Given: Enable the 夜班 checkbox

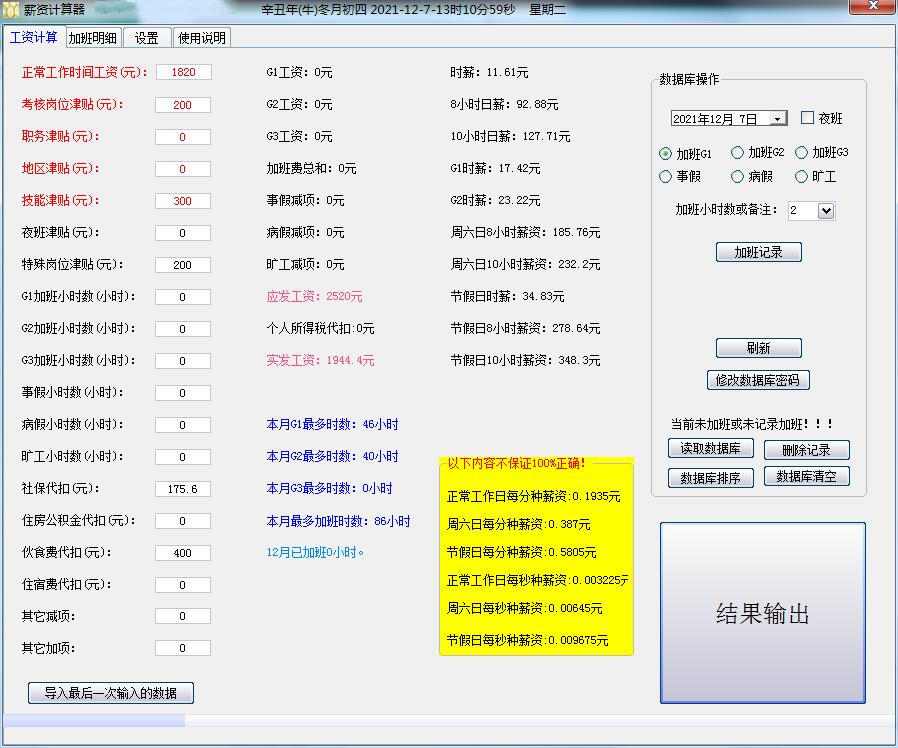Looking at the screenshot, I should point(807,117).
